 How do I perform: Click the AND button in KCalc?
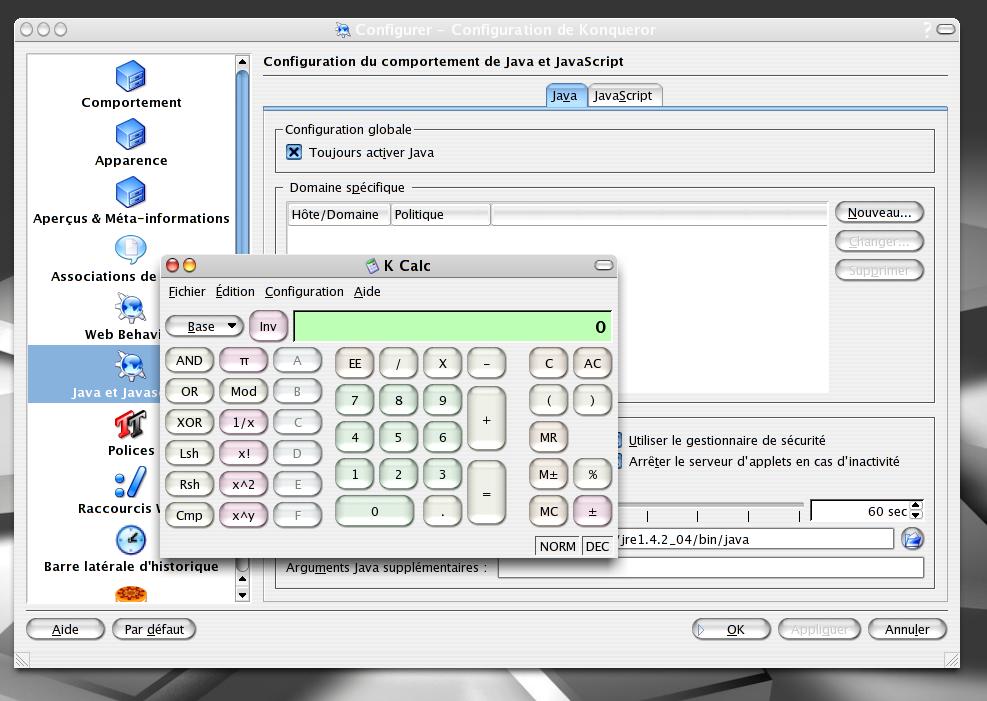coord(189,361)
